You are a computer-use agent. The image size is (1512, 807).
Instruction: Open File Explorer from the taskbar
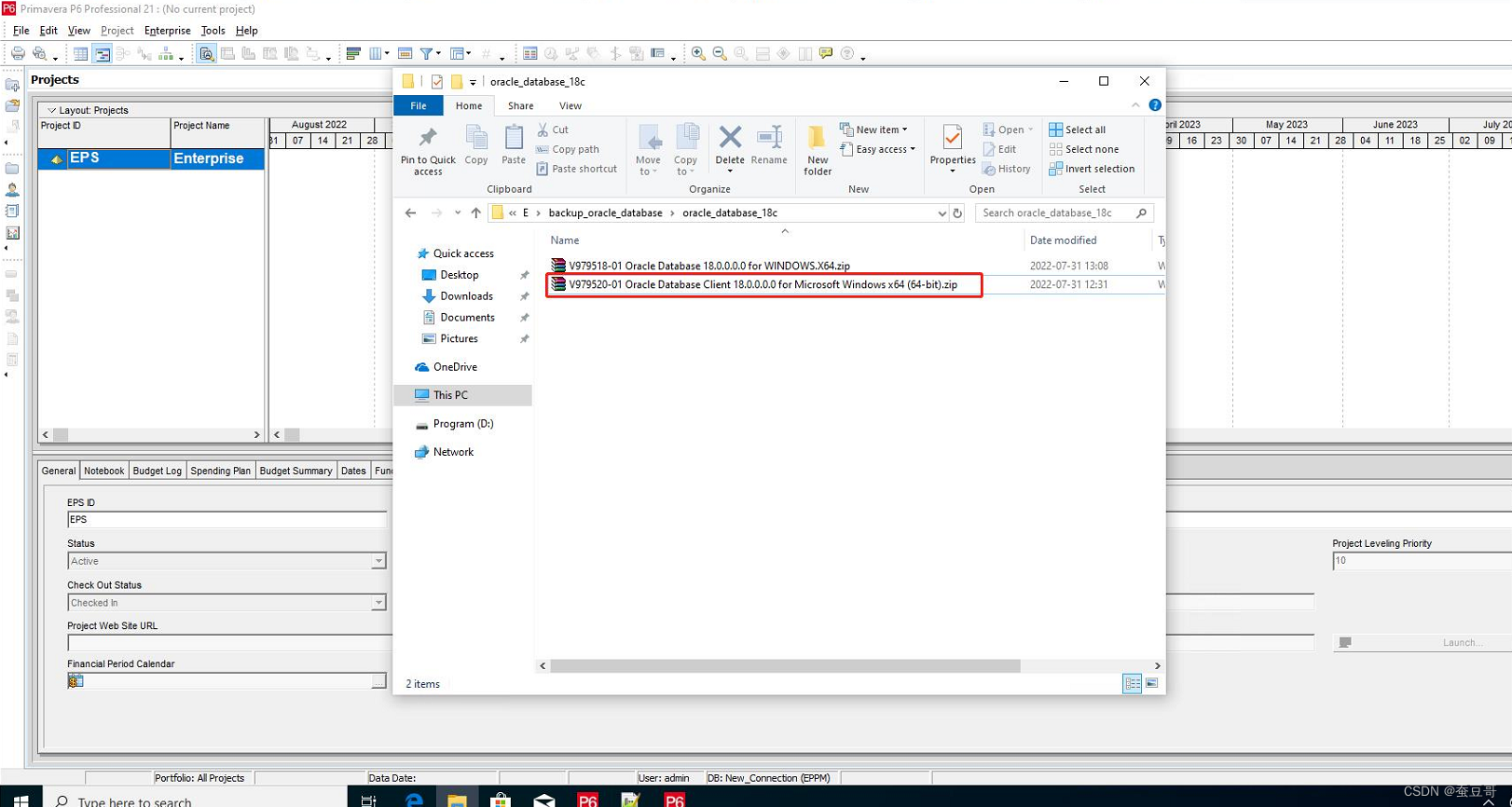point(457,800)
